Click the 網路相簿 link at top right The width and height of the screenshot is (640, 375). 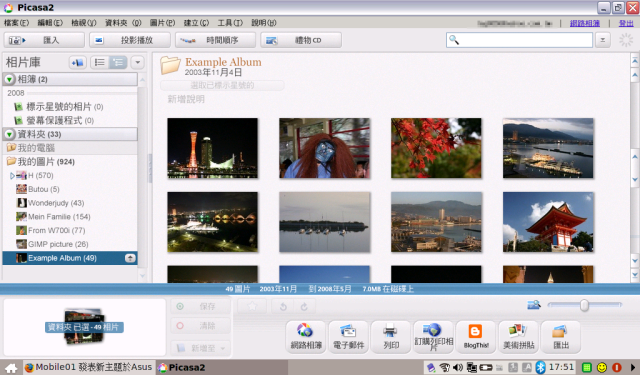pos(584,23)
